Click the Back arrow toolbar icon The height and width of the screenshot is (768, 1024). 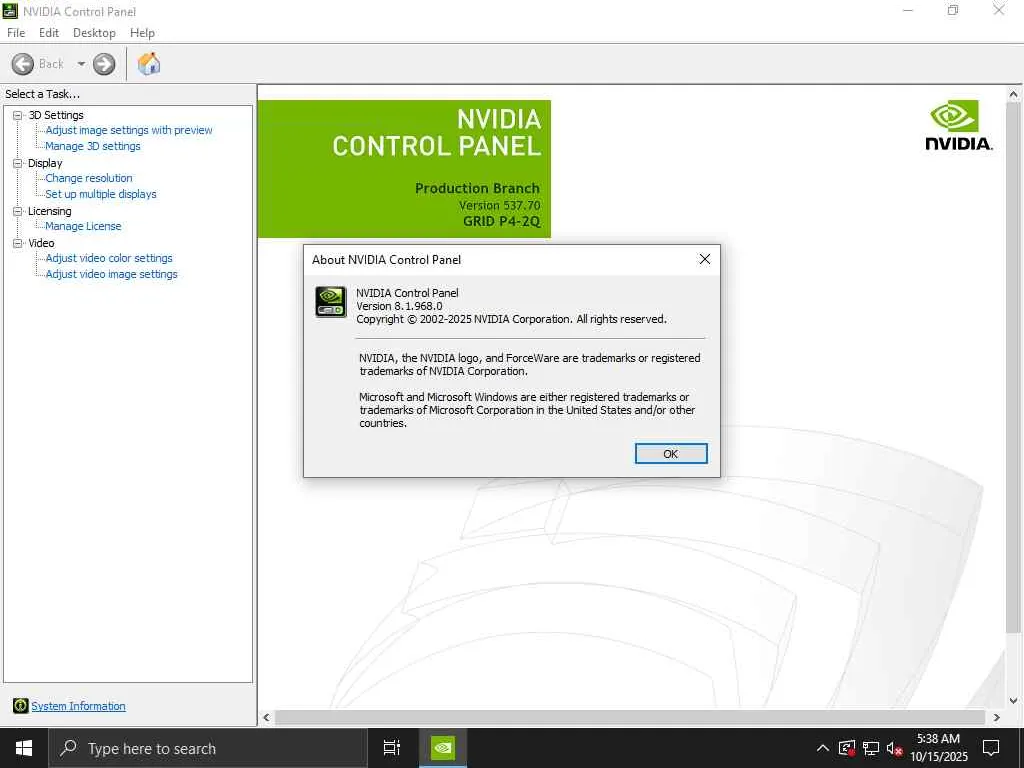(23, 64)
